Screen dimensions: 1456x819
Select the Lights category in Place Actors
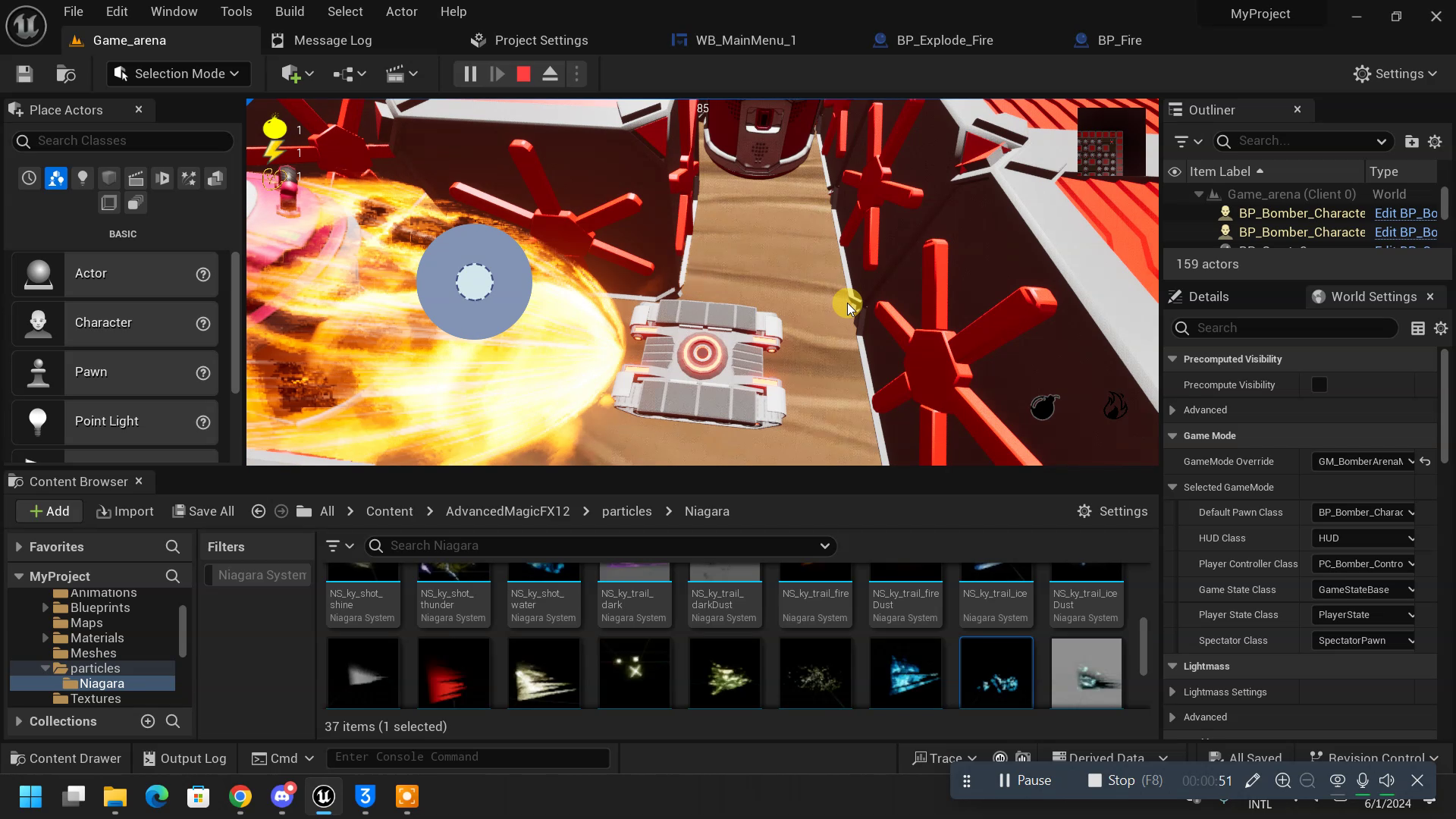click(x=83, y=178)
